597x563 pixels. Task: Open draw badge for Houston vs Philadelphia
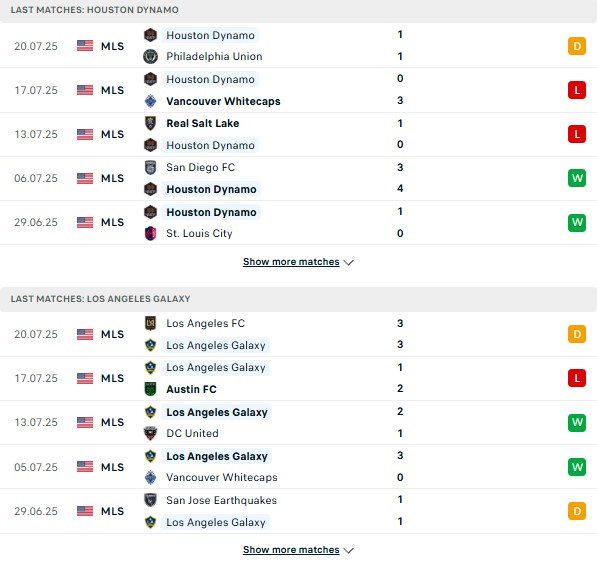tap(577, 46)
